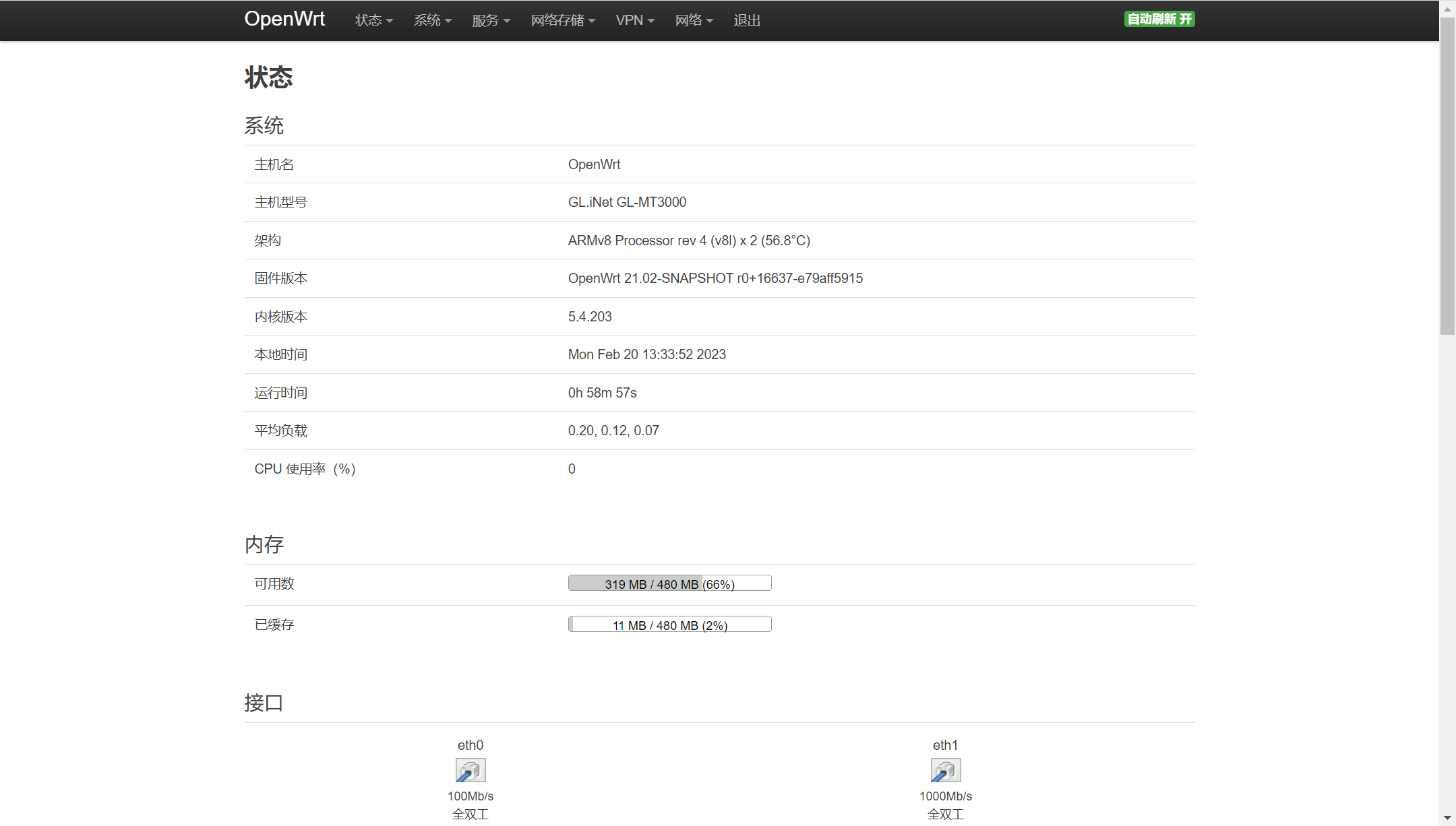Expand the 系统 navigation dropdown

click(x=432, y=20)
